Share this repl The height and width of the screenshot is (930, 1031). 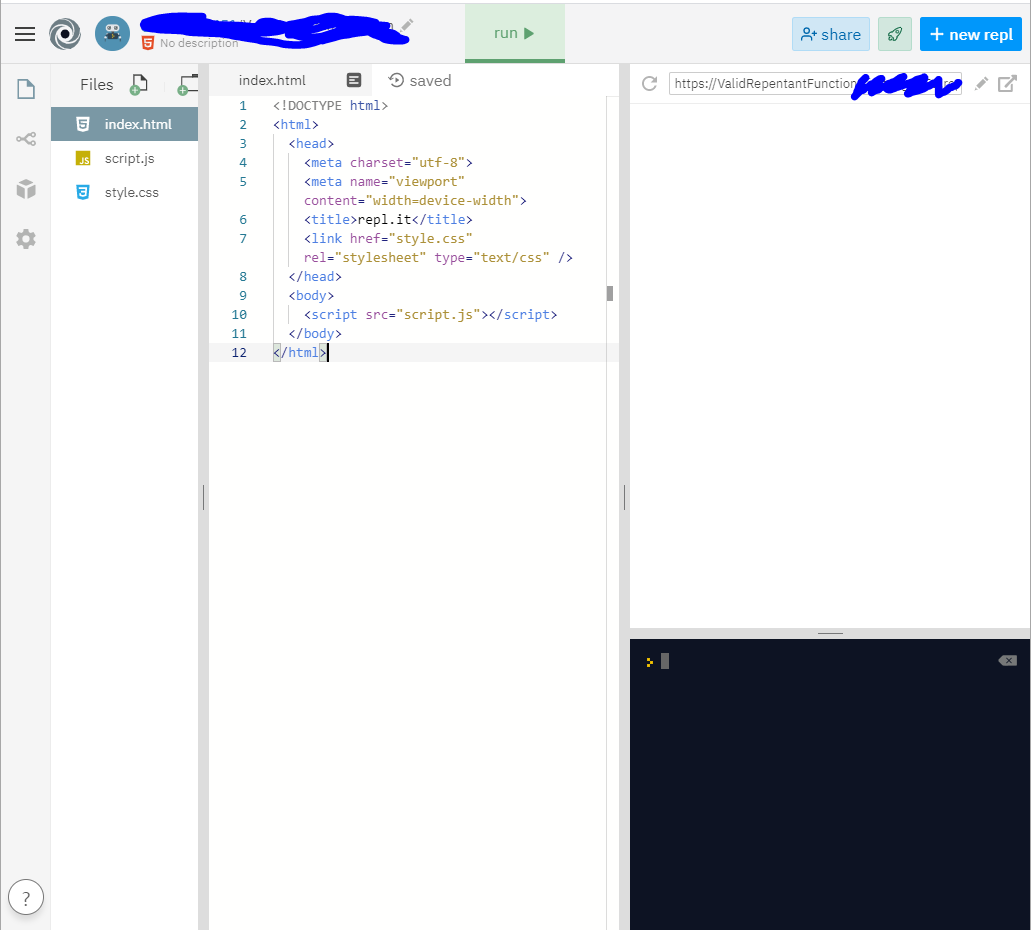(x=830, y=34)
